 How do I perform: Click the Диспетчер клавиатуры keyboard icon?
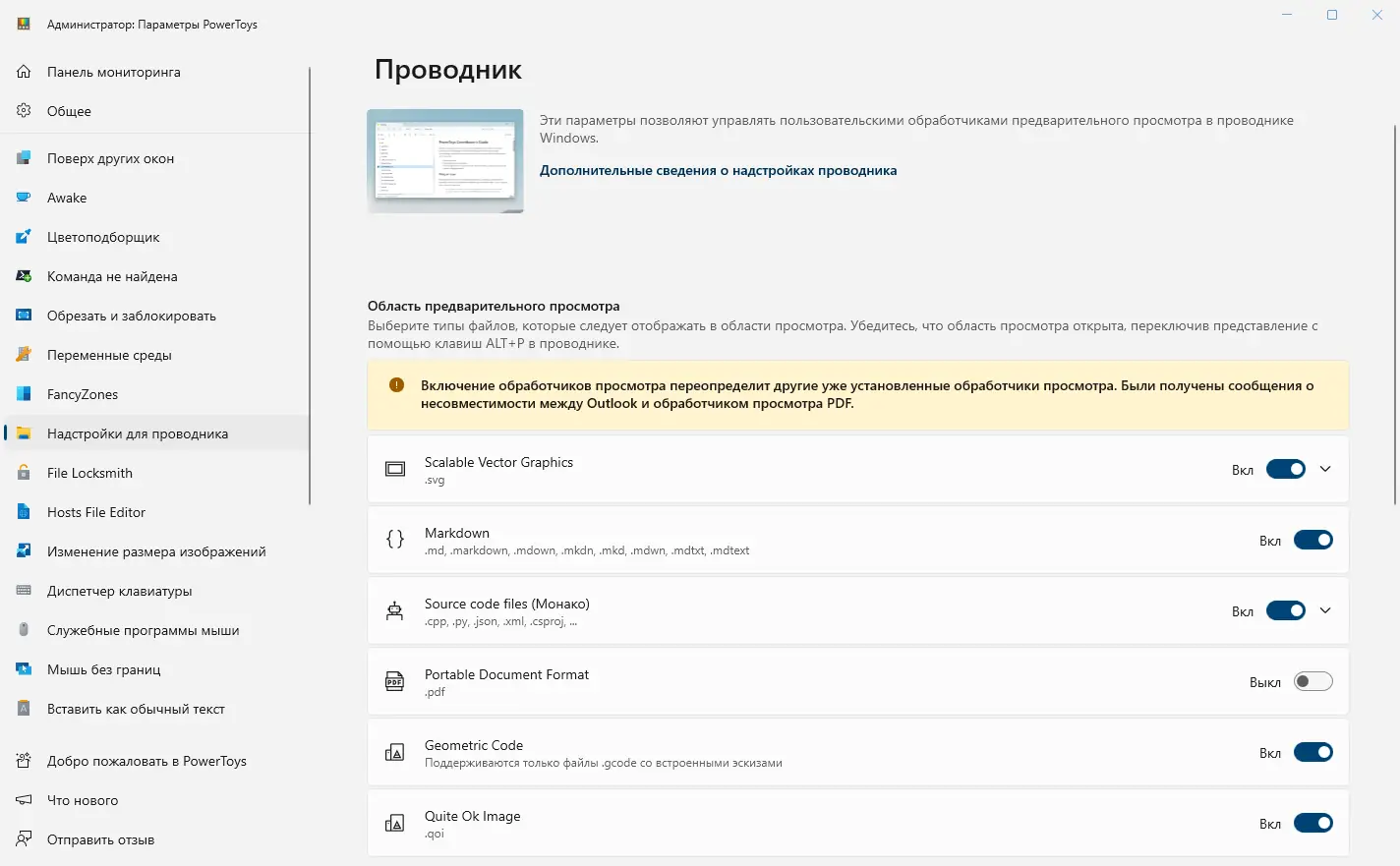tap(23, 591)
